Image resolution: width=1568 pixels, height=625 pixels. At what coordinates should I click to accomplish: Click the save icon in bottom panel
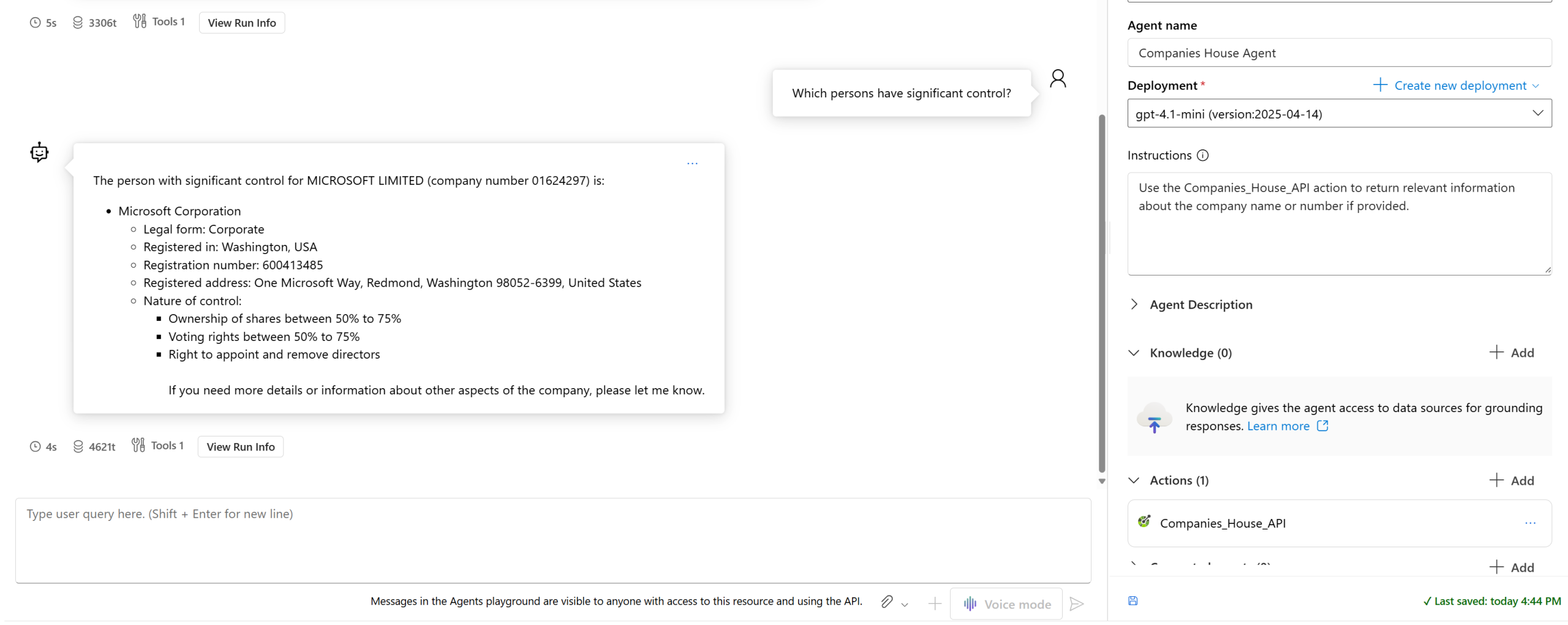point(1133,601)
